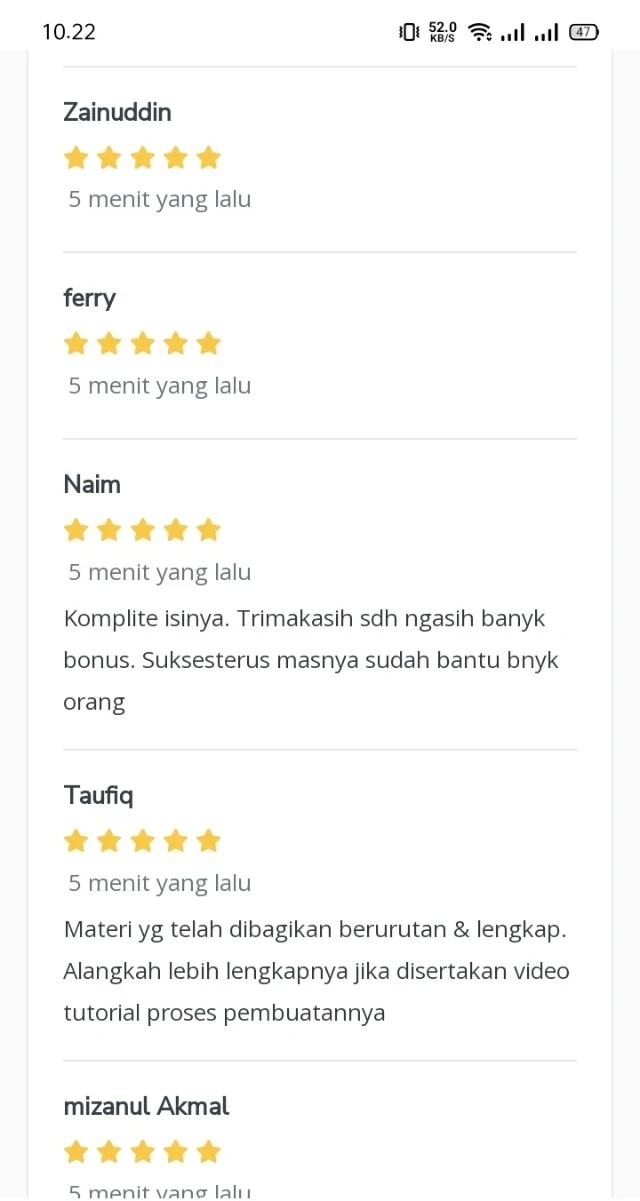Tap the clock time in status bar
Image resolution: width=640 pixels, height=1201 pixels.
click(x=69, y=32)
